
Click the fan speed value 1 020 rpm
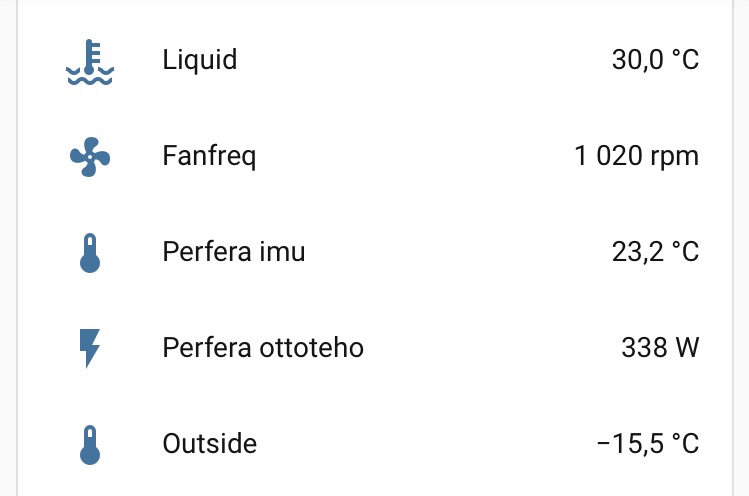636,157
